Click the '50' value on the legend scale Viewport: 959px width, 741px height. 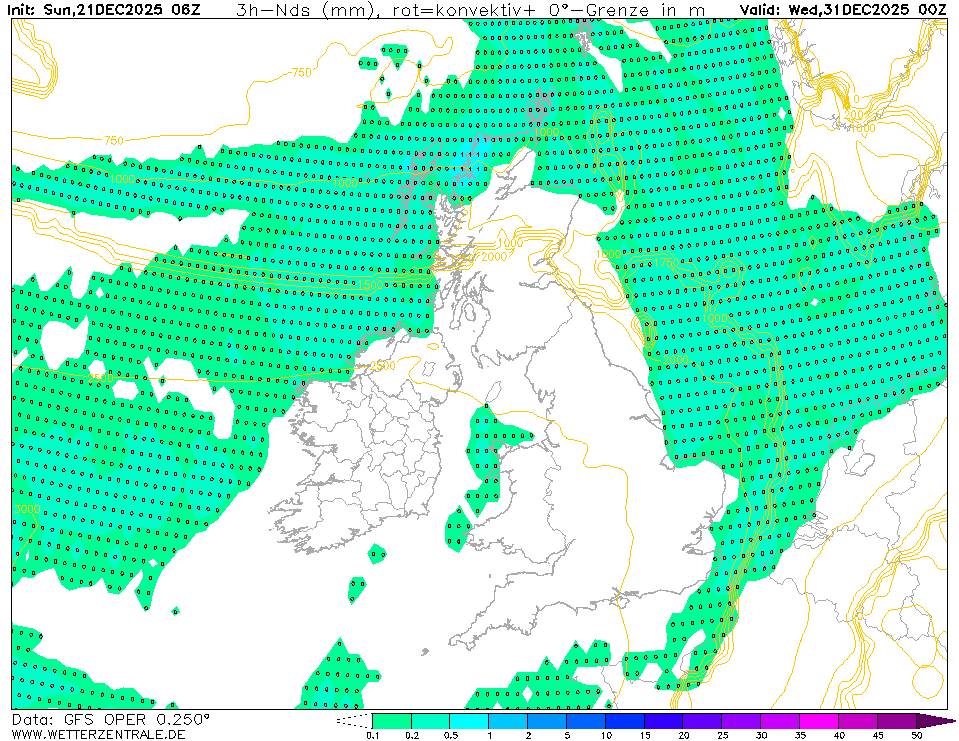917,735
